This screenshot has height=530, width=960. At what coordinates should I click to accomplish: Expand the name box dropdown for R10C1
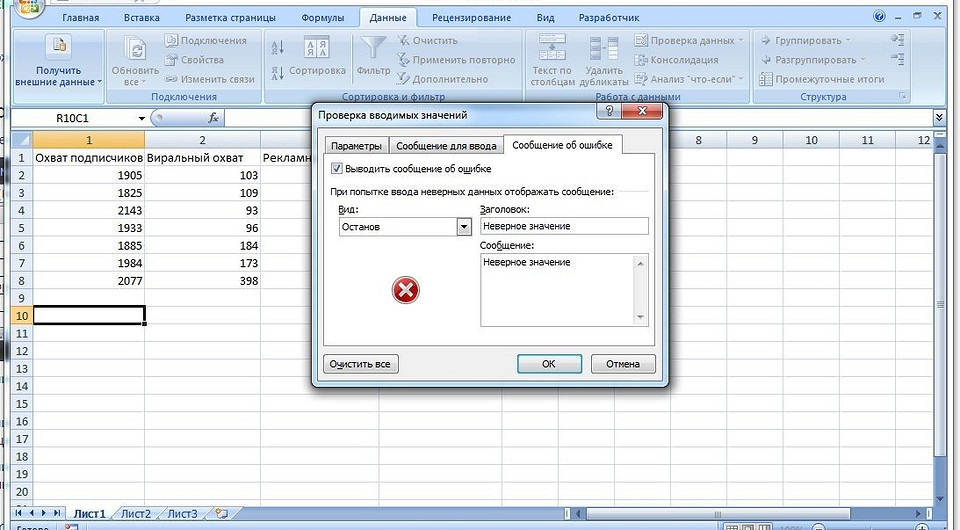click(x=141, y=118)
